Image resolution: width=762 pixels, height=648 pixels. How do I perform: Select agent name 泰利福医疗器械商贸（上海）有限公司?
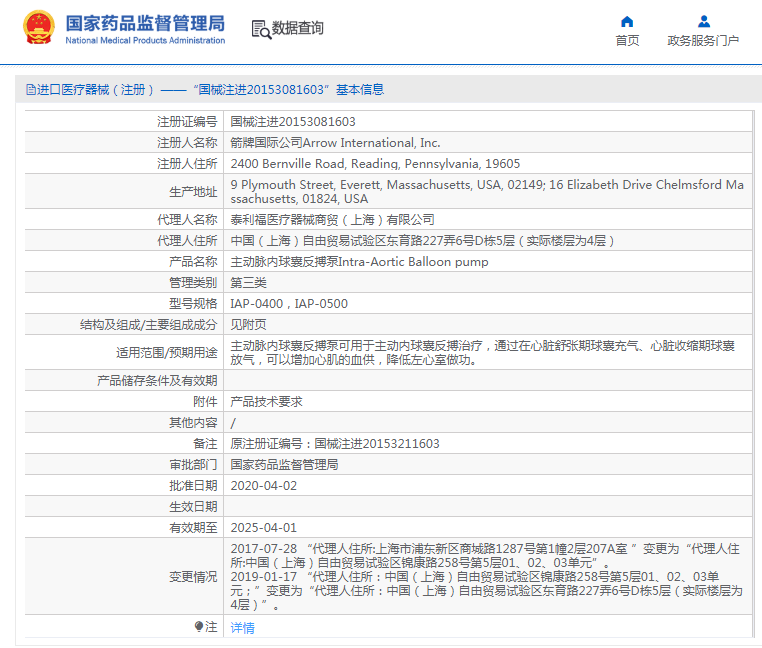[332, 220]
